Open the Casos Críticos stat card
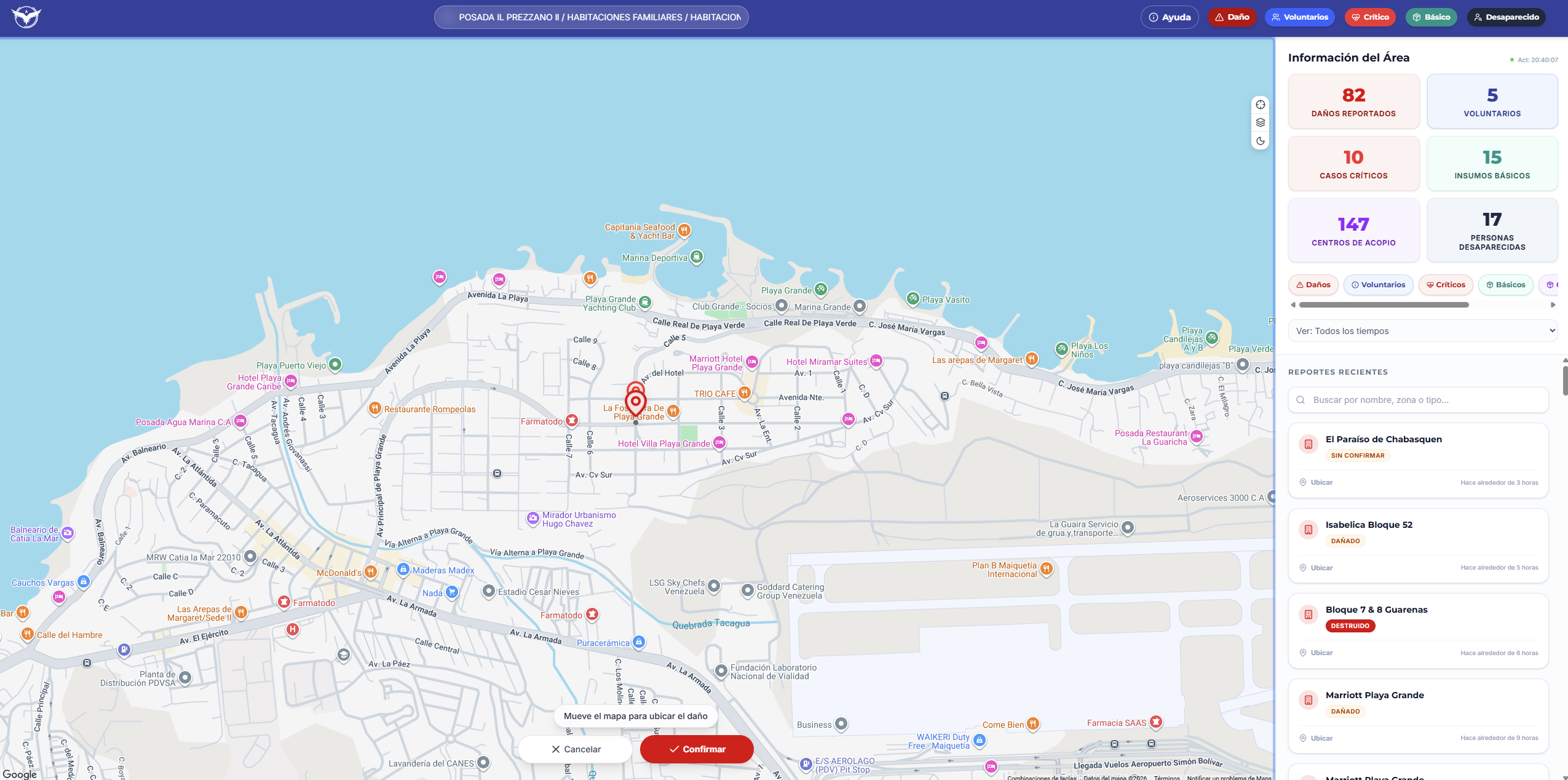Screen dimensions: 1568x780 (x=1353, y=164)
